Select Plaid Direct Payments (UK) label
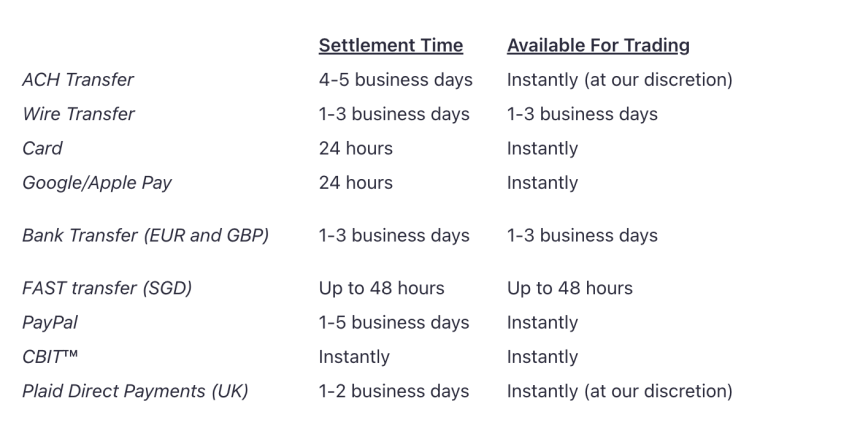860x423 pixels. pos(135,391)
